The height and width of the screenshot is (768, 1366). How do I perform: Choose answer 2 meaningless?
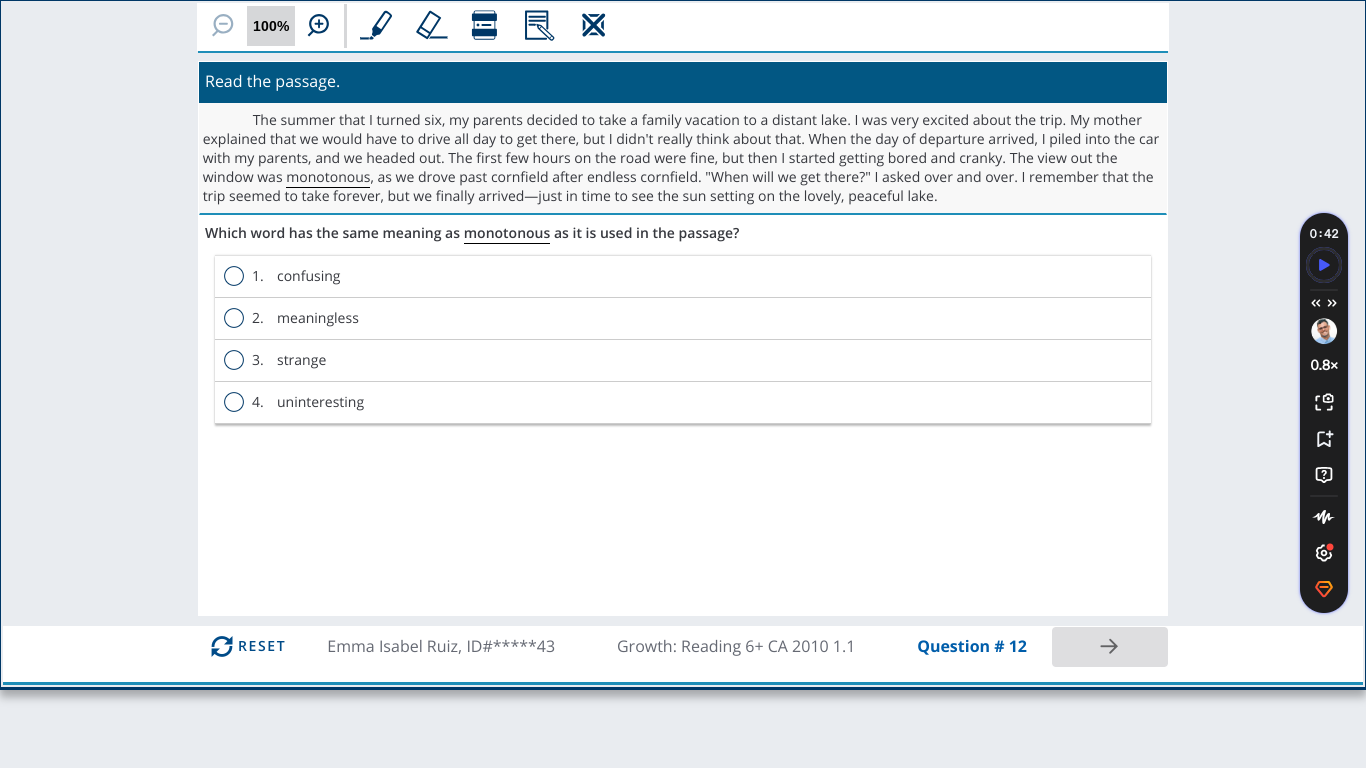point(683,318)
